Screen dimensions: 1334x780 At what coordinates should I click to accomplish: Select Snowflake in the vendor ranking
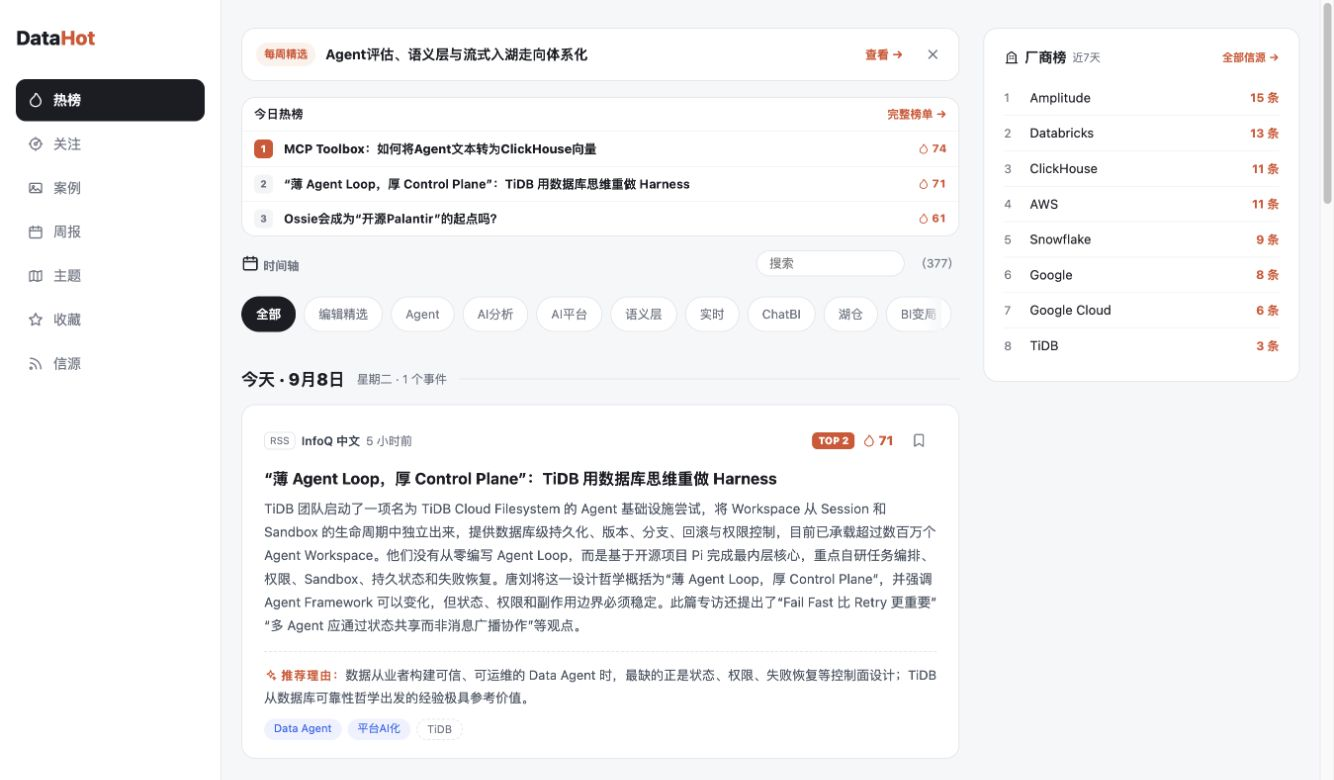[x=1141, y=239]
